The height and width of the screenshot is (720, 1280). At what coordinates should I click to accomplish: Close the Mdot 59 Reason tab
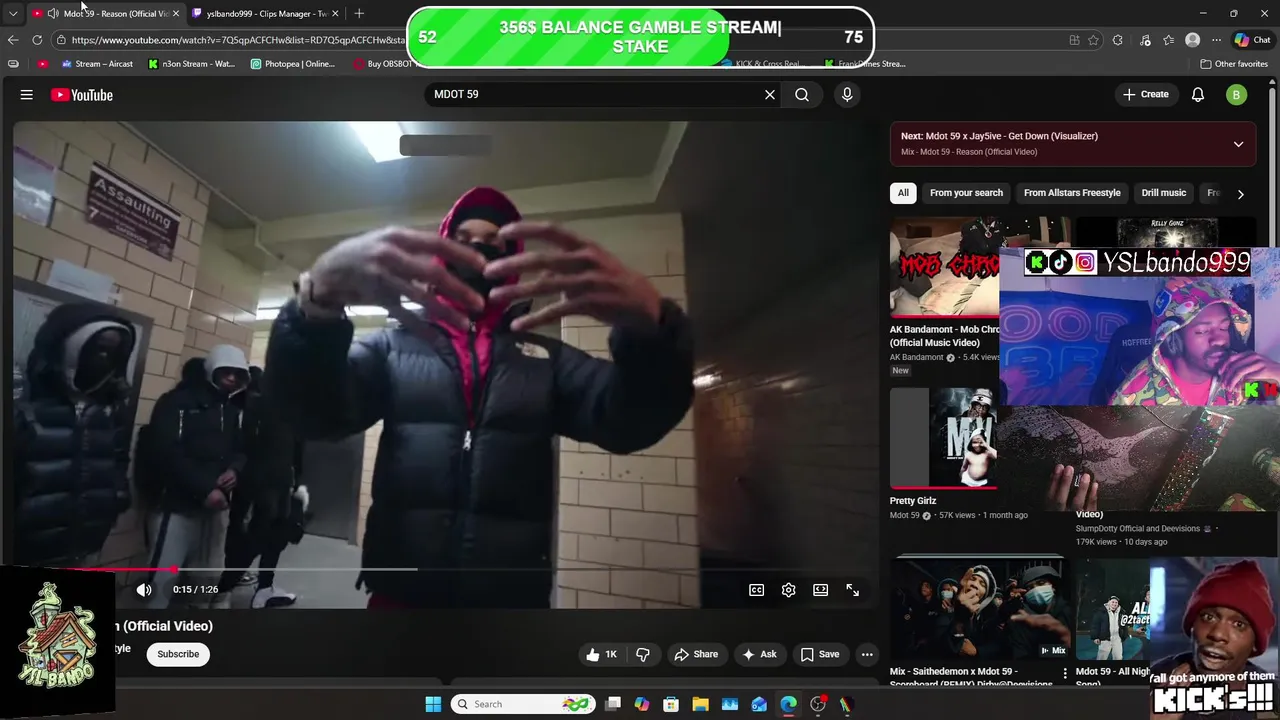click(x=176, y=14)
